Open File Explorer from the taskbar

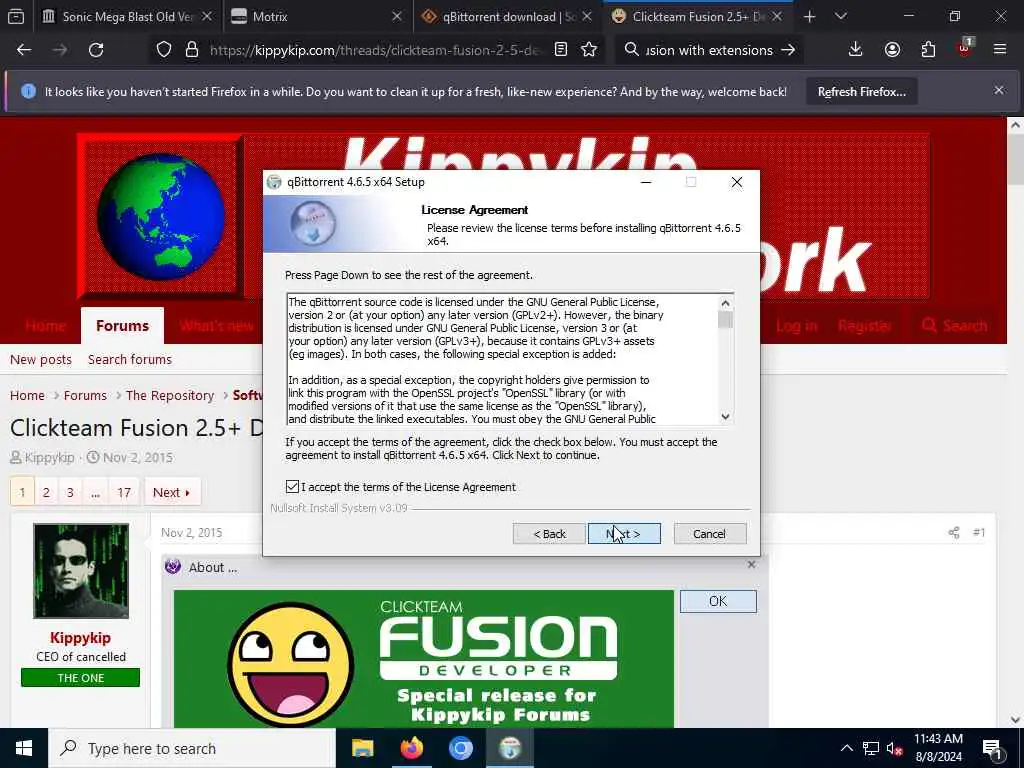tap(362, 748)
